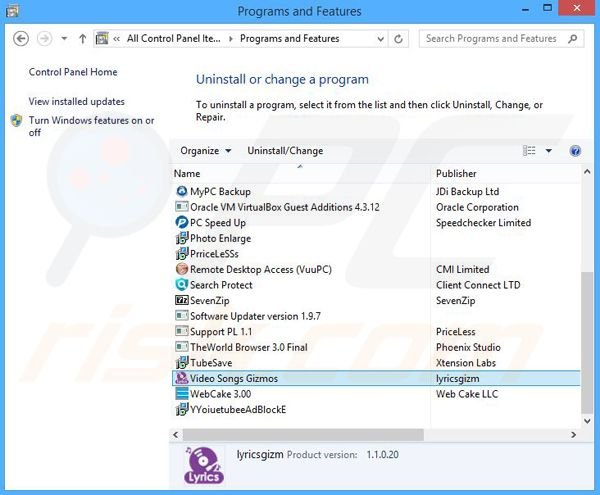Image resolution: width=600 pixels, height=495 pixels.
Task: Select the Speedchecker Limited publisher cell
Action: 483,223
